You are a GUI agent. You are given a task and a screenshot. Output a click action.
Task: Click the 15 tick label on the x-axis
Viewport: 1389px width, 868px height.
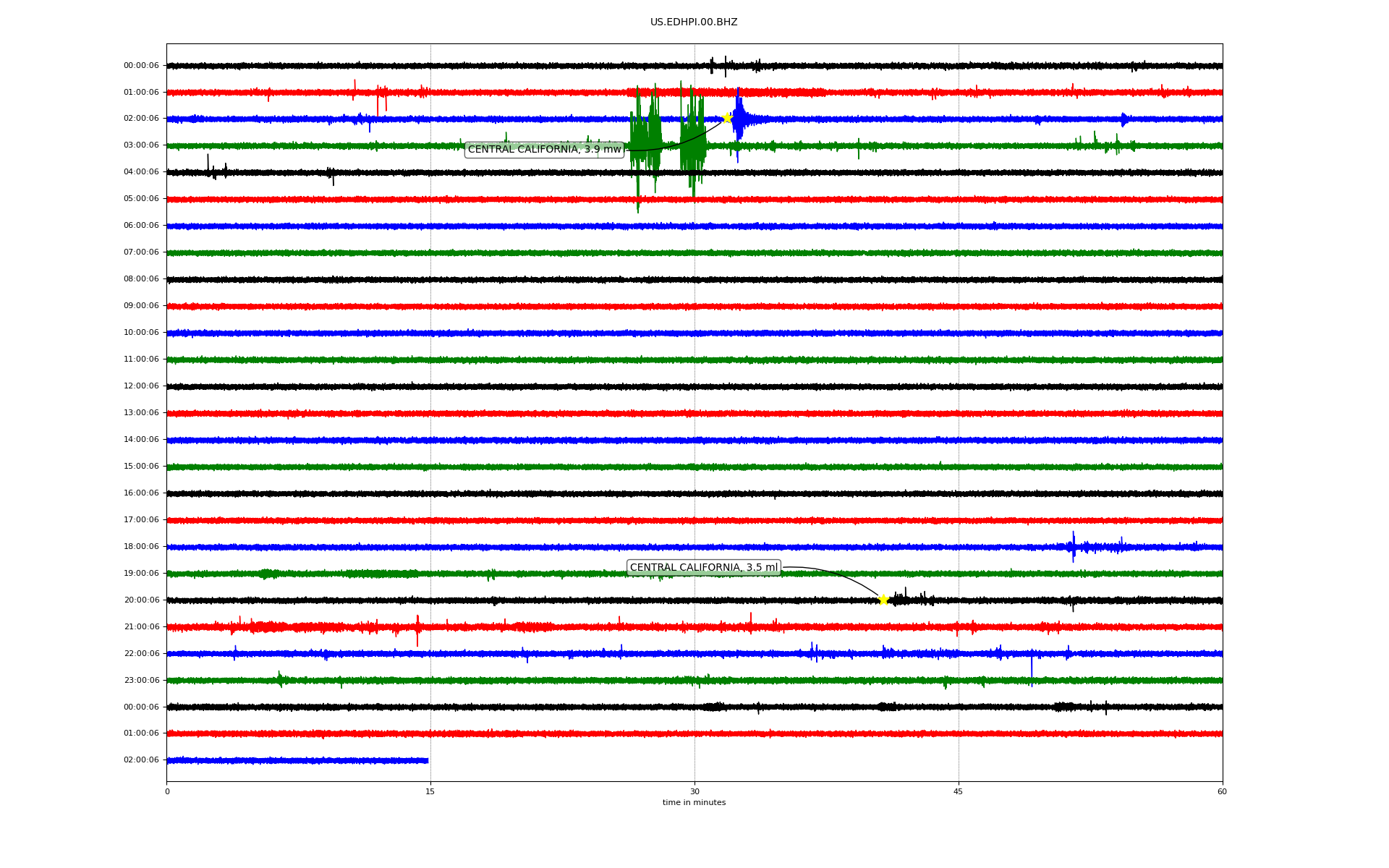coord(430,791)
